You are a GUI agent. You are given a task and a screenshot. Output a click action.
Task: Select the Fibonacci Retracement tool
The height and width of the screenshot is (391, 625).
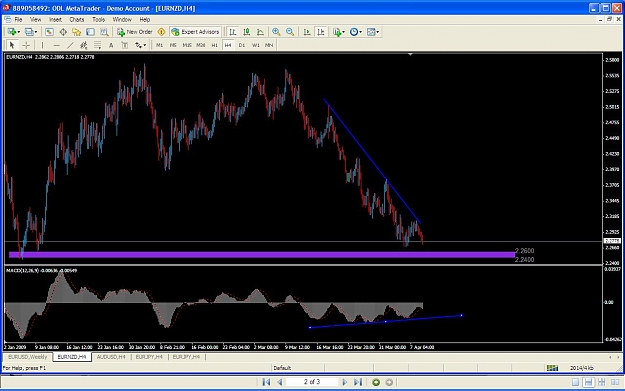[97, 45]
